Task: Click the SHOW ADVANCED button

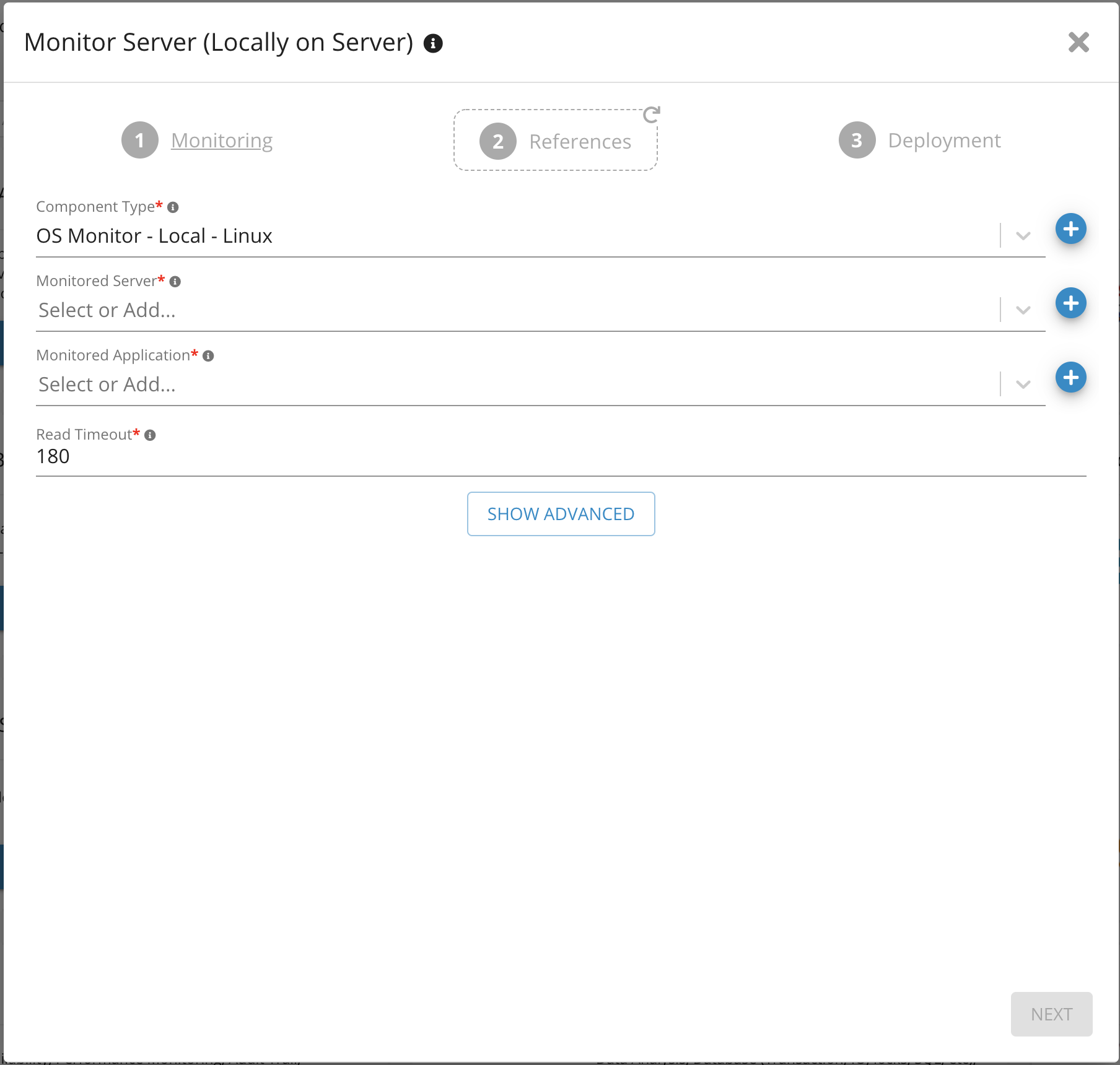Action: [561, 514]
